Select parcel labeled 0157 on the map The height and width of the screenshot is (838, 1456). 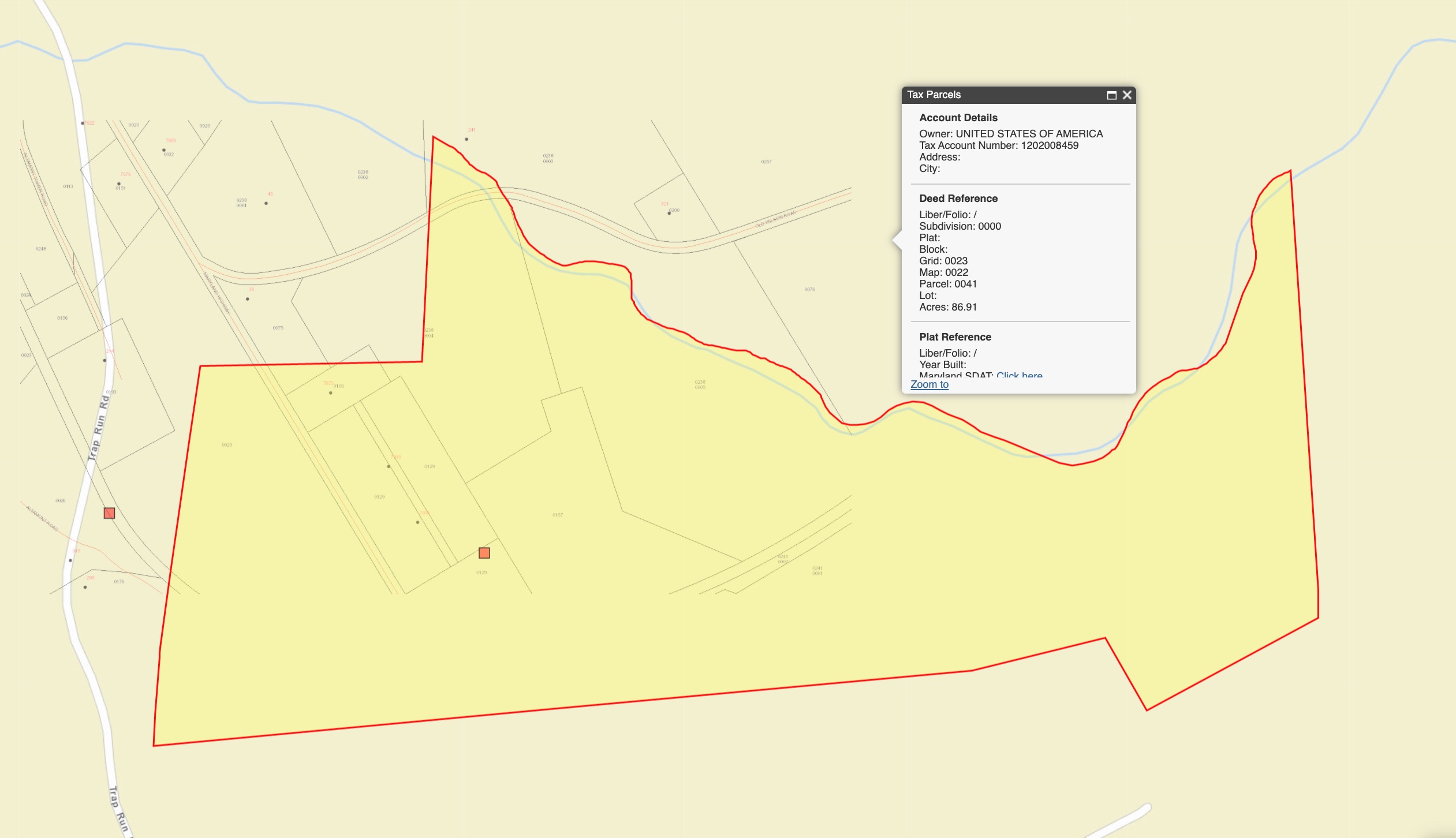pyautogui.click(x=557, y=515)
